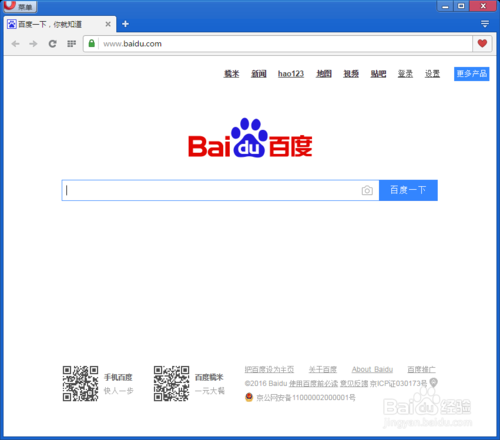
Task: Click the camera image search icon
Action: (x=367, y=190)
